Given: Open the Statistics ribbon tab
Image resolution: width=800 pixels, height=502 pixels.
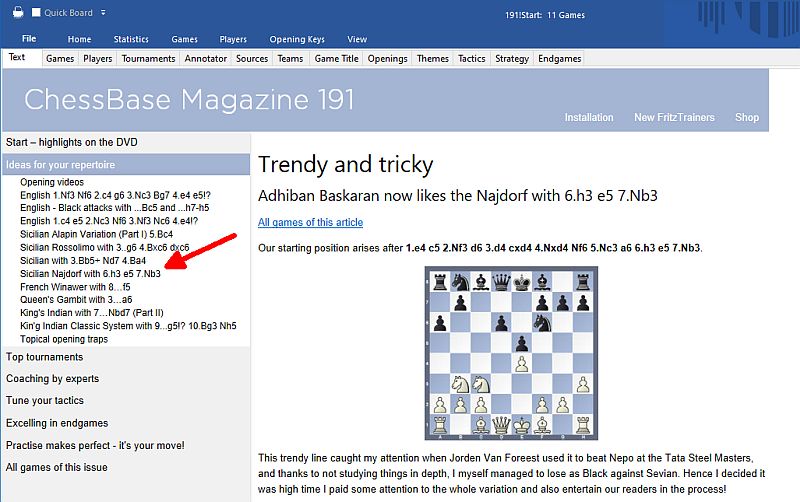Looking at the screenshot, I should (x=131, y=39).
